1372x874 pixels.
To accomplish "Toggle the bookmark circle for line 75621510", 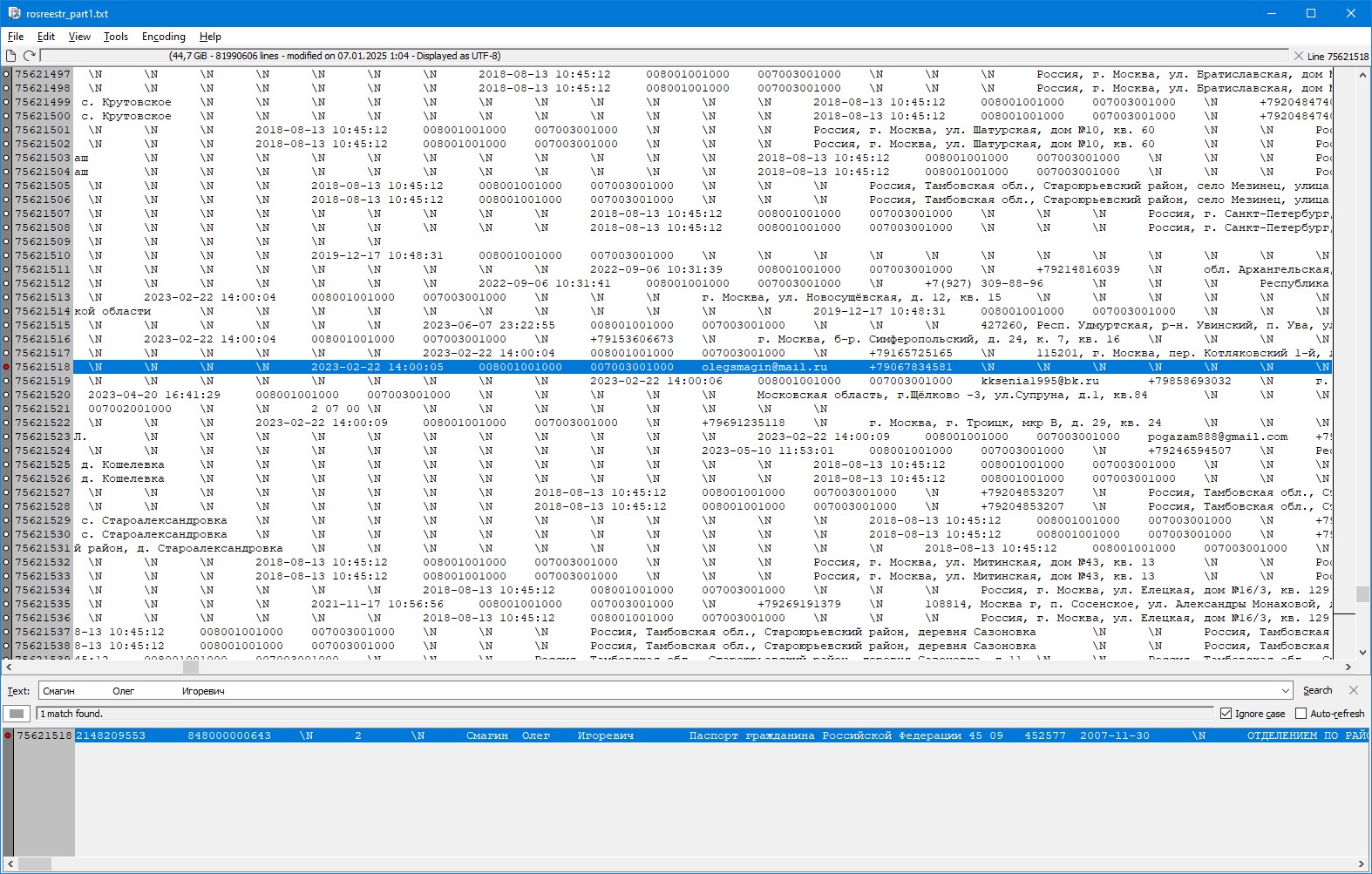I will 6,255.
